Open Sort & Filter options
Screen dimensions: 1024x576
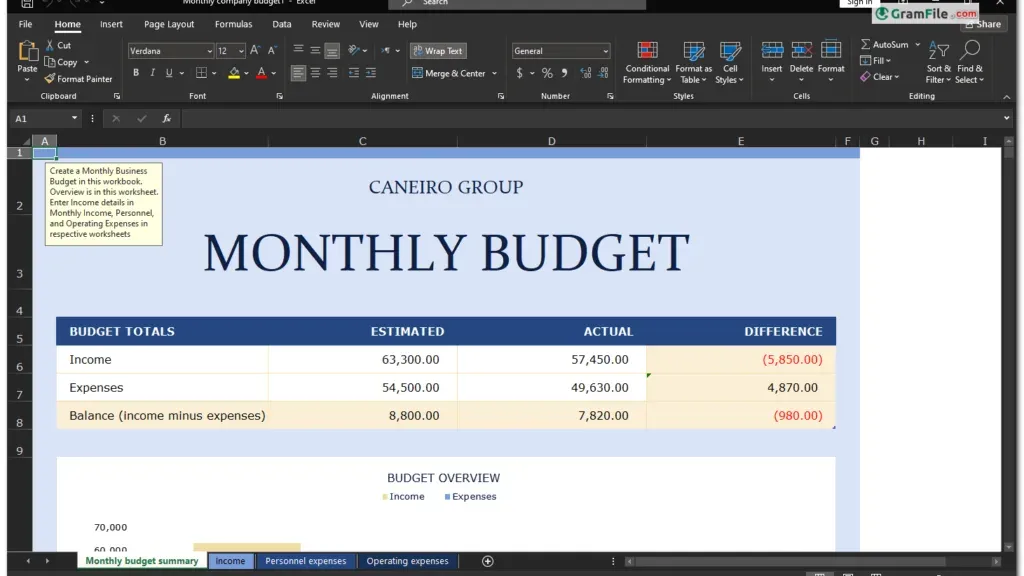click(x=938, y=63)
